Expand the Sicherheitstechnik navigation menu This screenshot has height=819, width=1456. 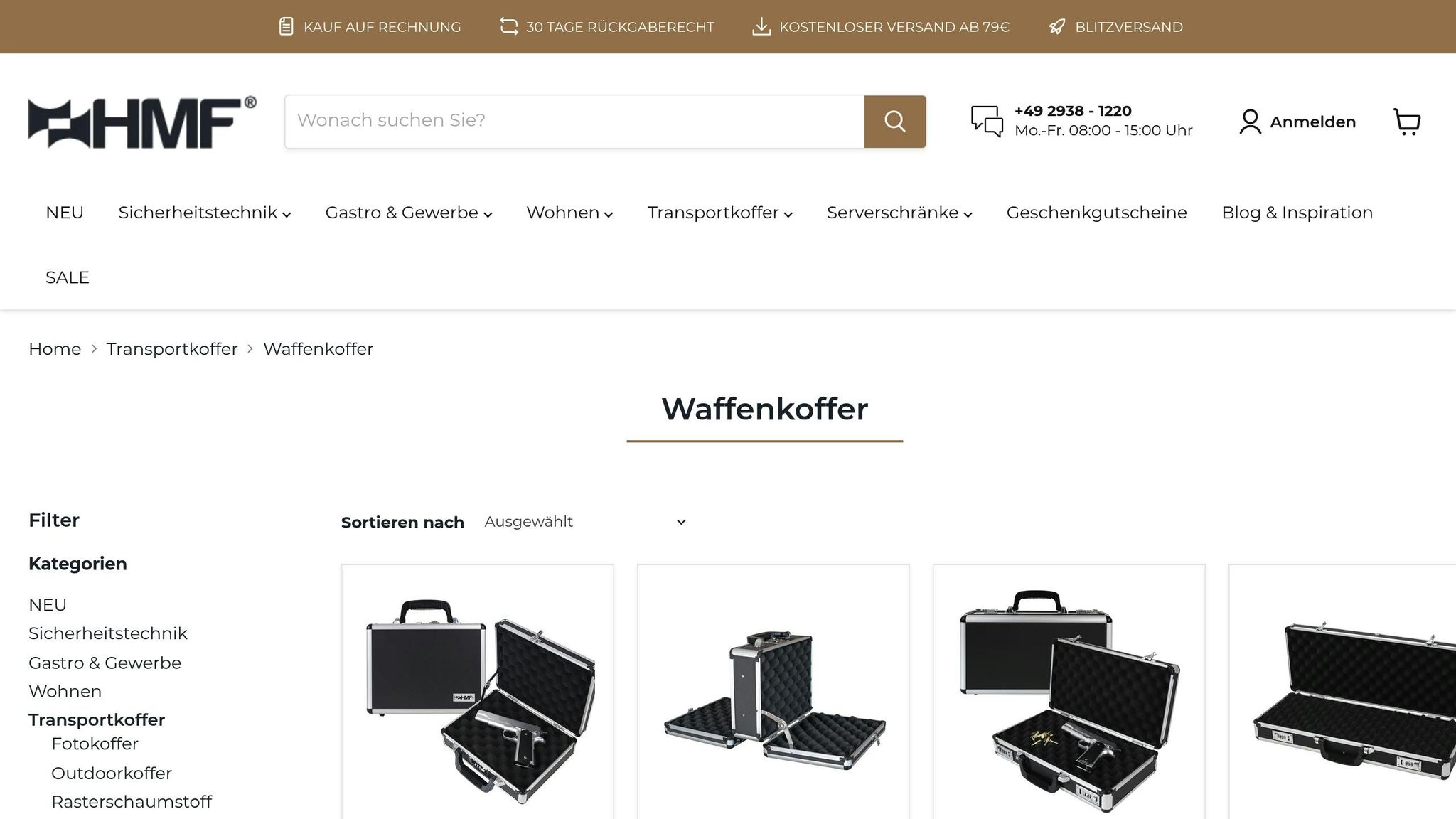tap(204, 213)
